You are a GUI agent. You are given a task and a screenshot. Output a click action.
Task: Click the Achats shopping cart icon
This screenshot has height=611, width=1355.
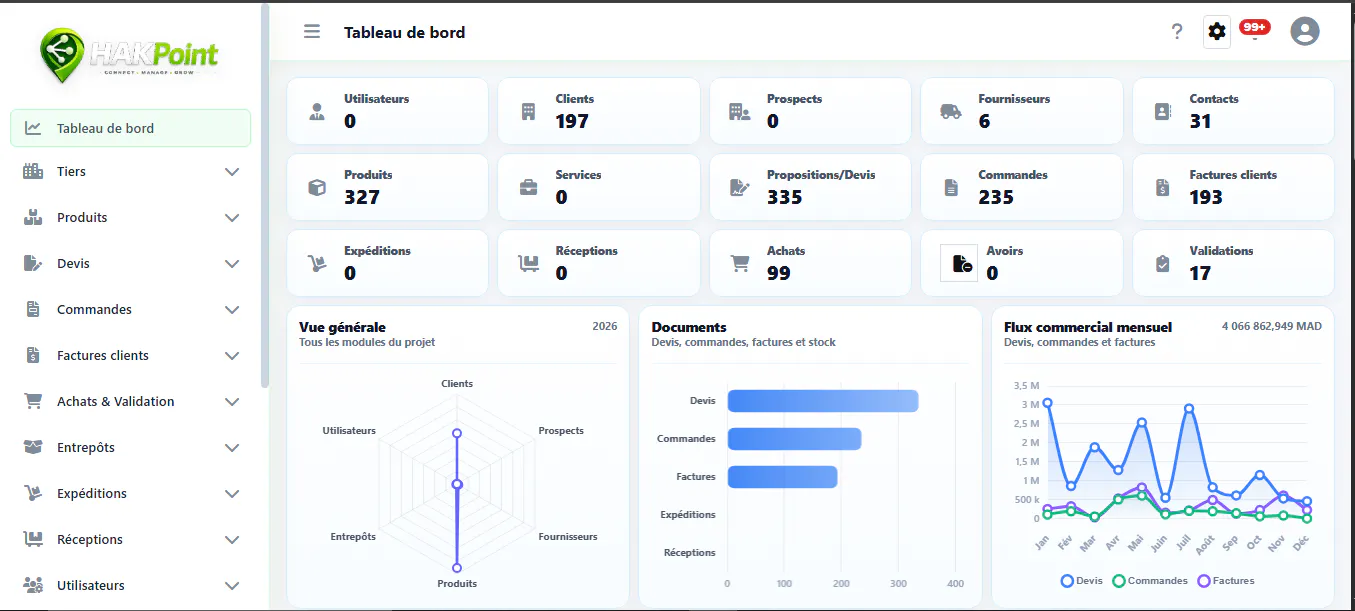coord(739,263)
